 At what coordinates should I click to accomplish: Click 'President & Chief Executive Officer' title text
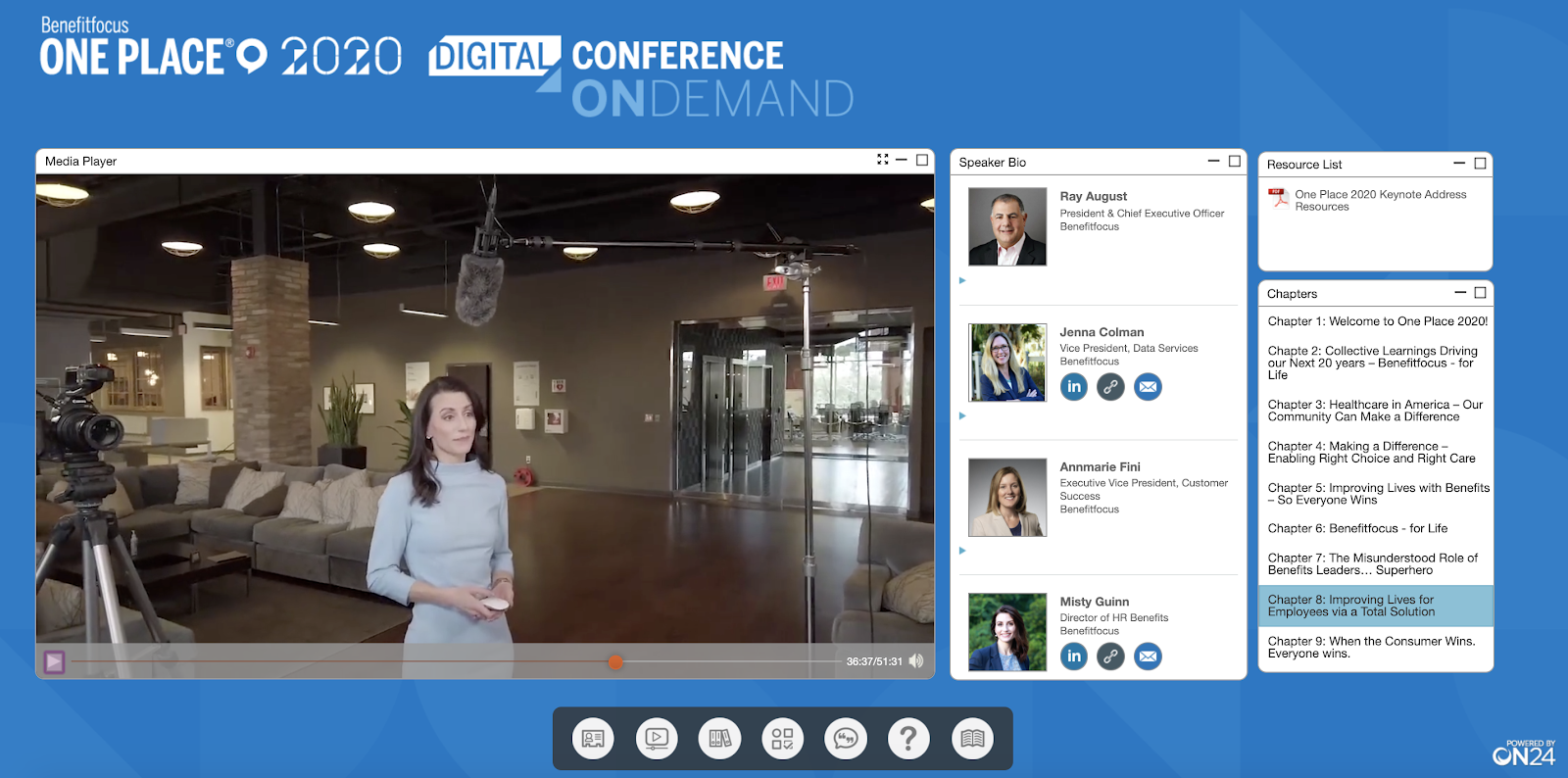[1142, 214]
